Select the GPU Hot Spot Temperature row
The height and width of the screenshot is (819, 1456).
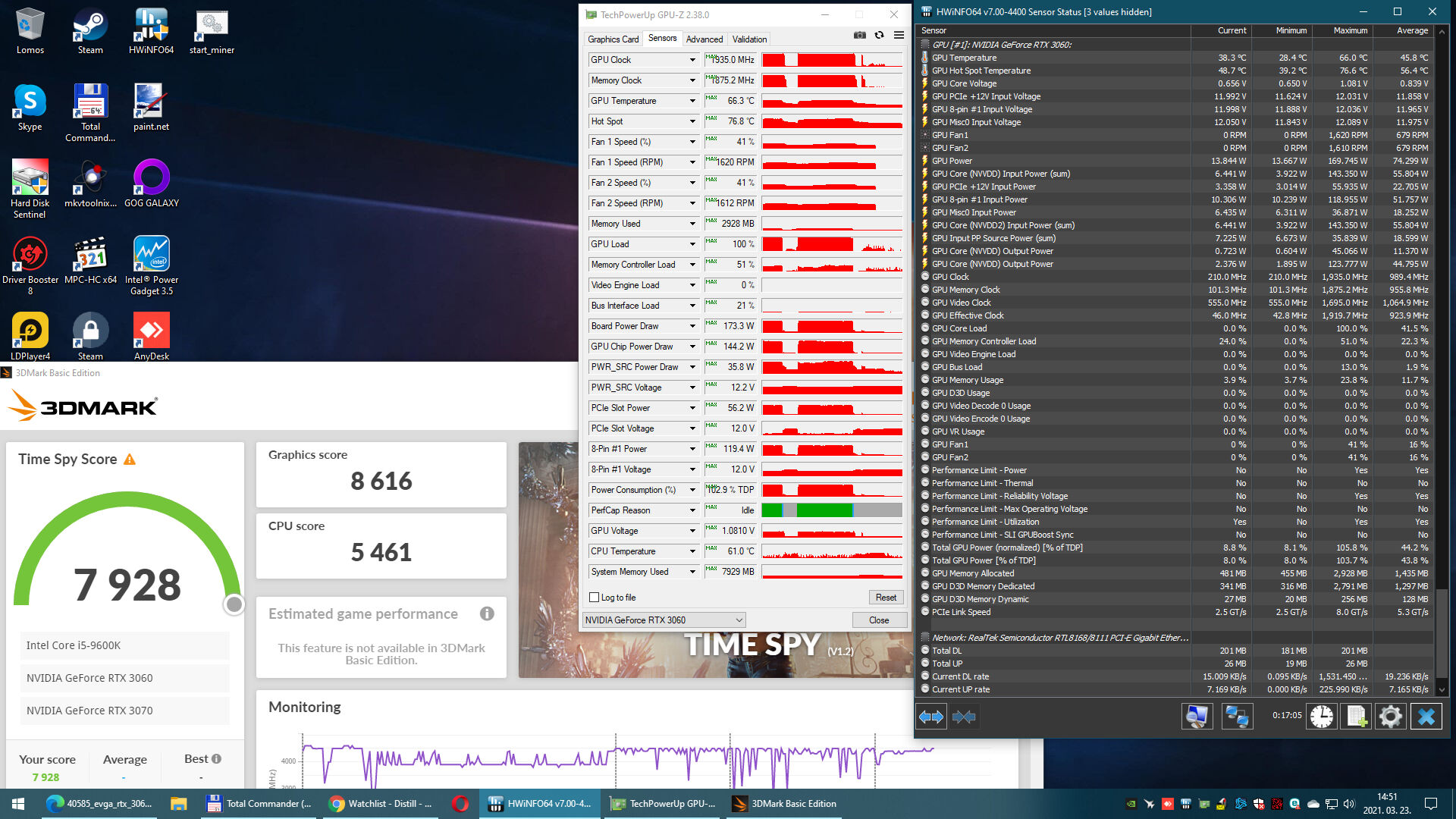(1175, 71)
